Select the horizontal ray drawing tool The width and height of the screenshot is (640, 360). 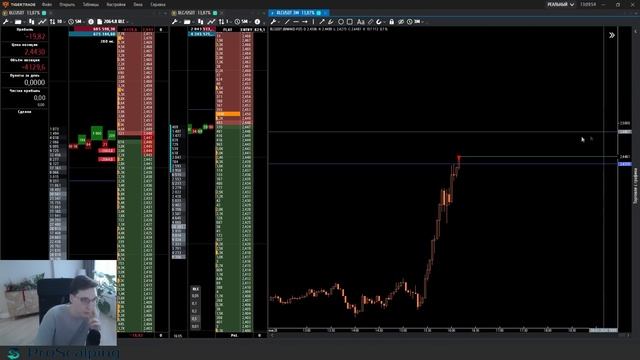point(304,22)
